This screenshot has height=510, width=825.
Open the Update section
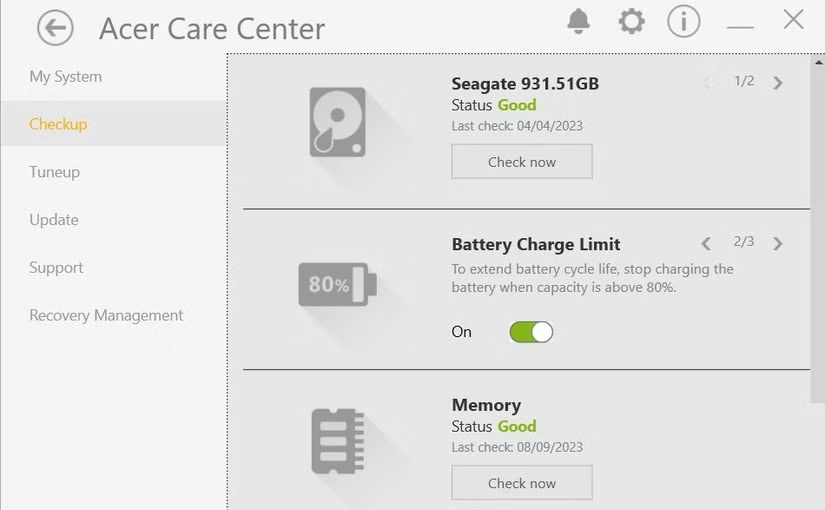[x=53, y=220]
